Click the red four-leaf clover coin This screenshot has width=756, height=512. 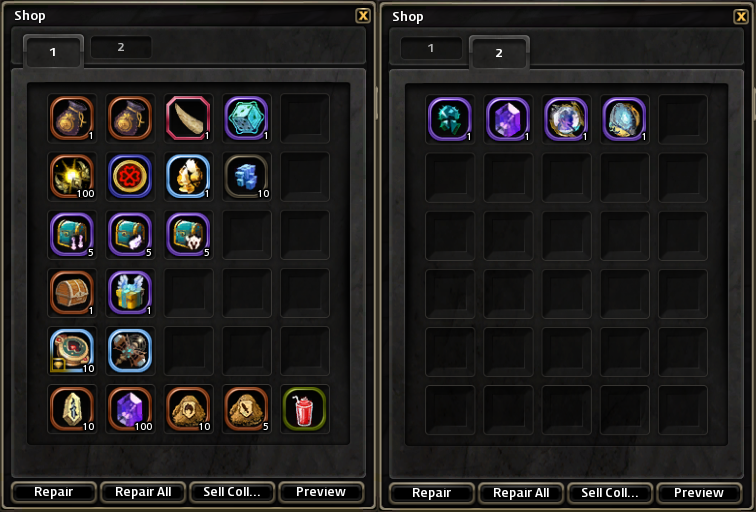click(x=130, y=176)
